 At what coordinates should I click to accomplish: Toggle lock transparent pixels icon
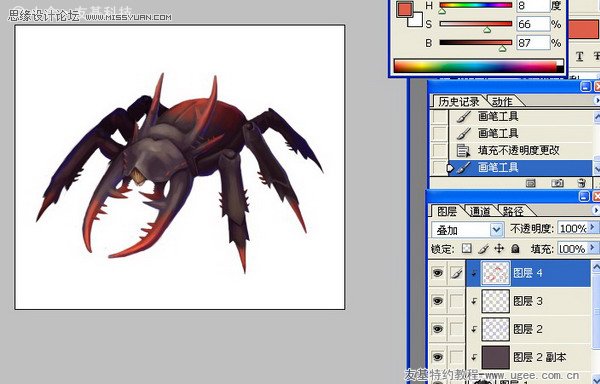click(x=466, y=249)
